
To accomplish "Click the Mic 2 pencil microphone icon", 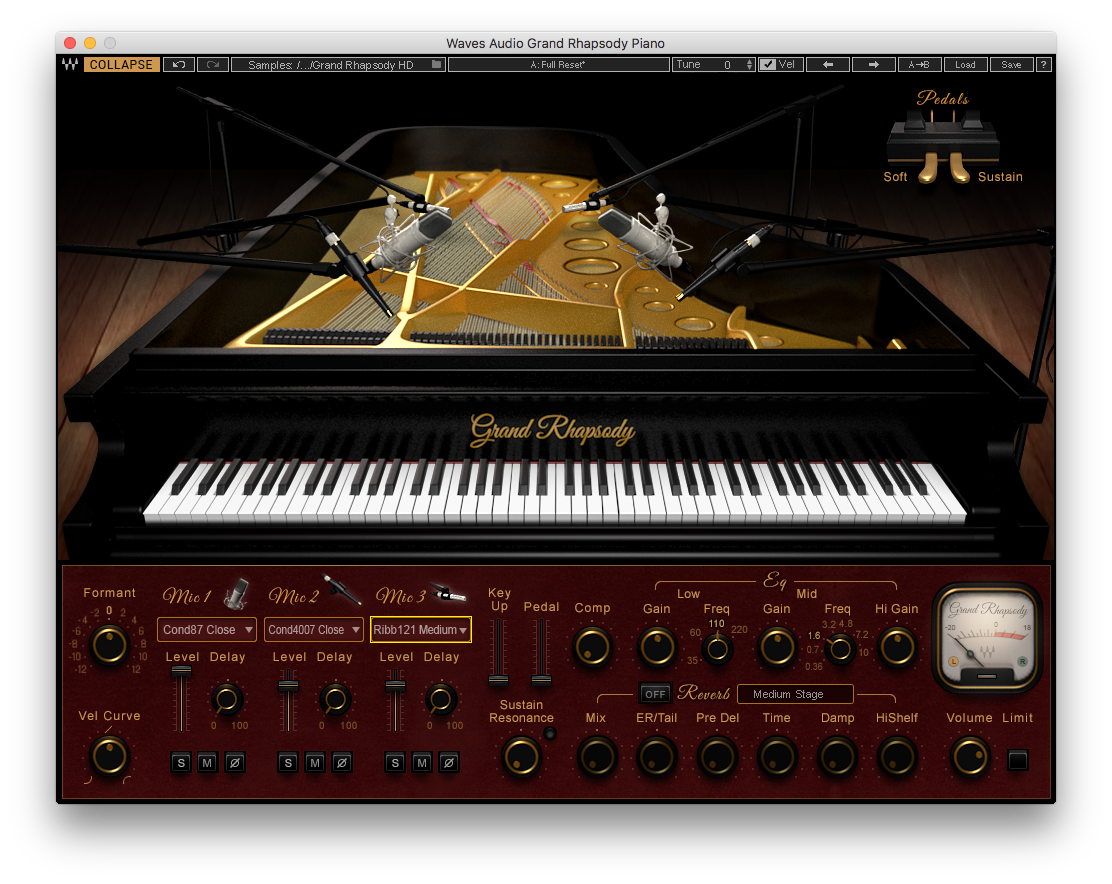I will coord(342,589).
